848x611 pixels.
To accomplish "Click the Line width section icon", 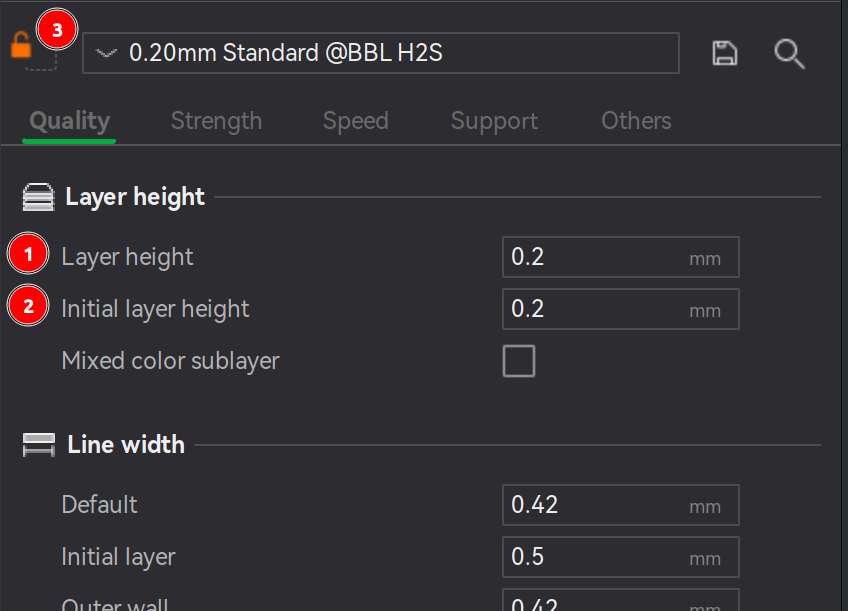I will tap(38, 444).
